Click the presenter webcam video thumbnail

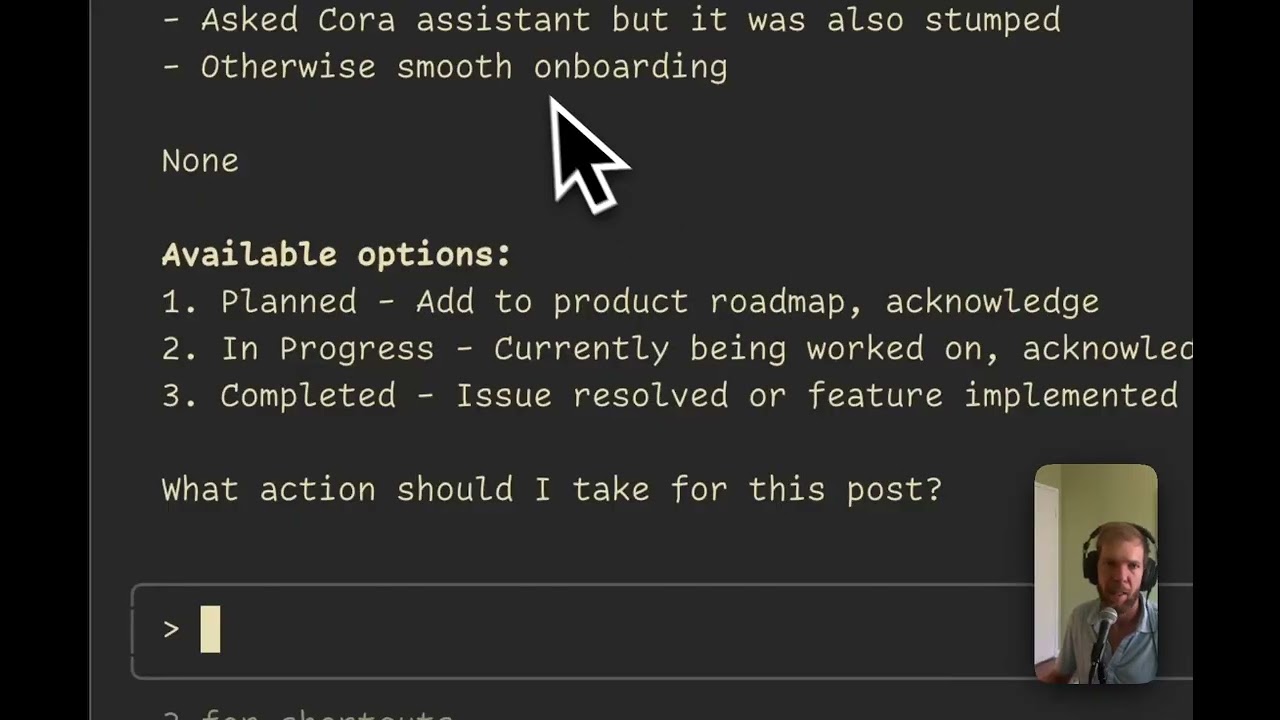1096,574
